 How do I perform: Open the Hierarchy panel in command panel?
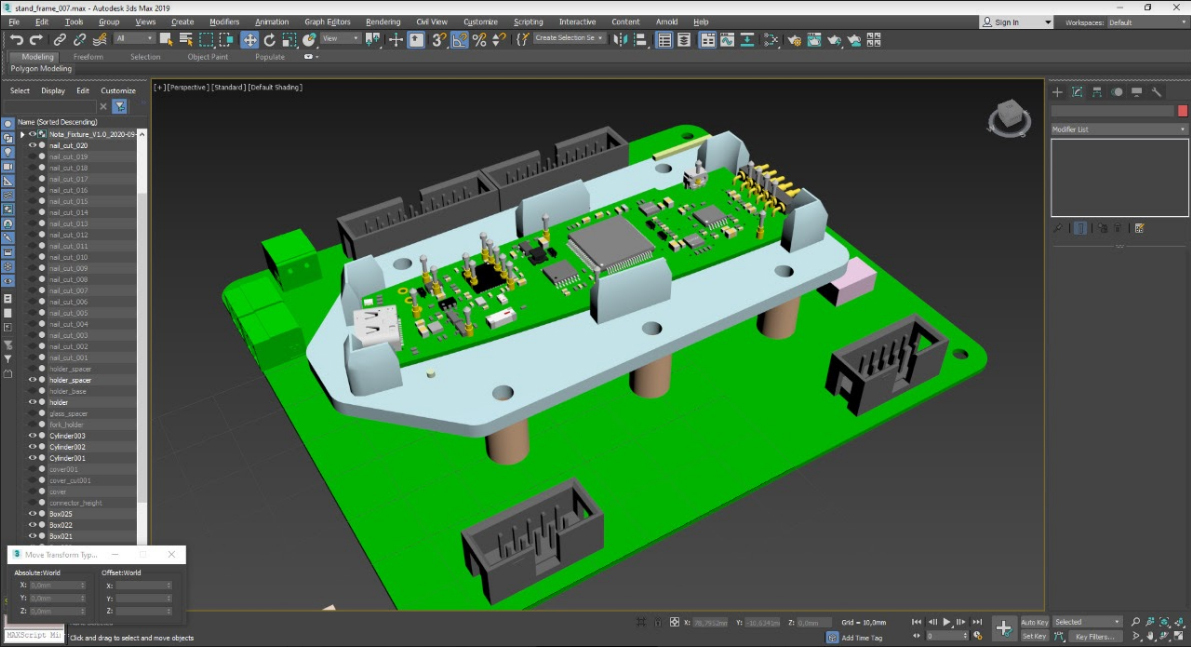coord(1097,92)
